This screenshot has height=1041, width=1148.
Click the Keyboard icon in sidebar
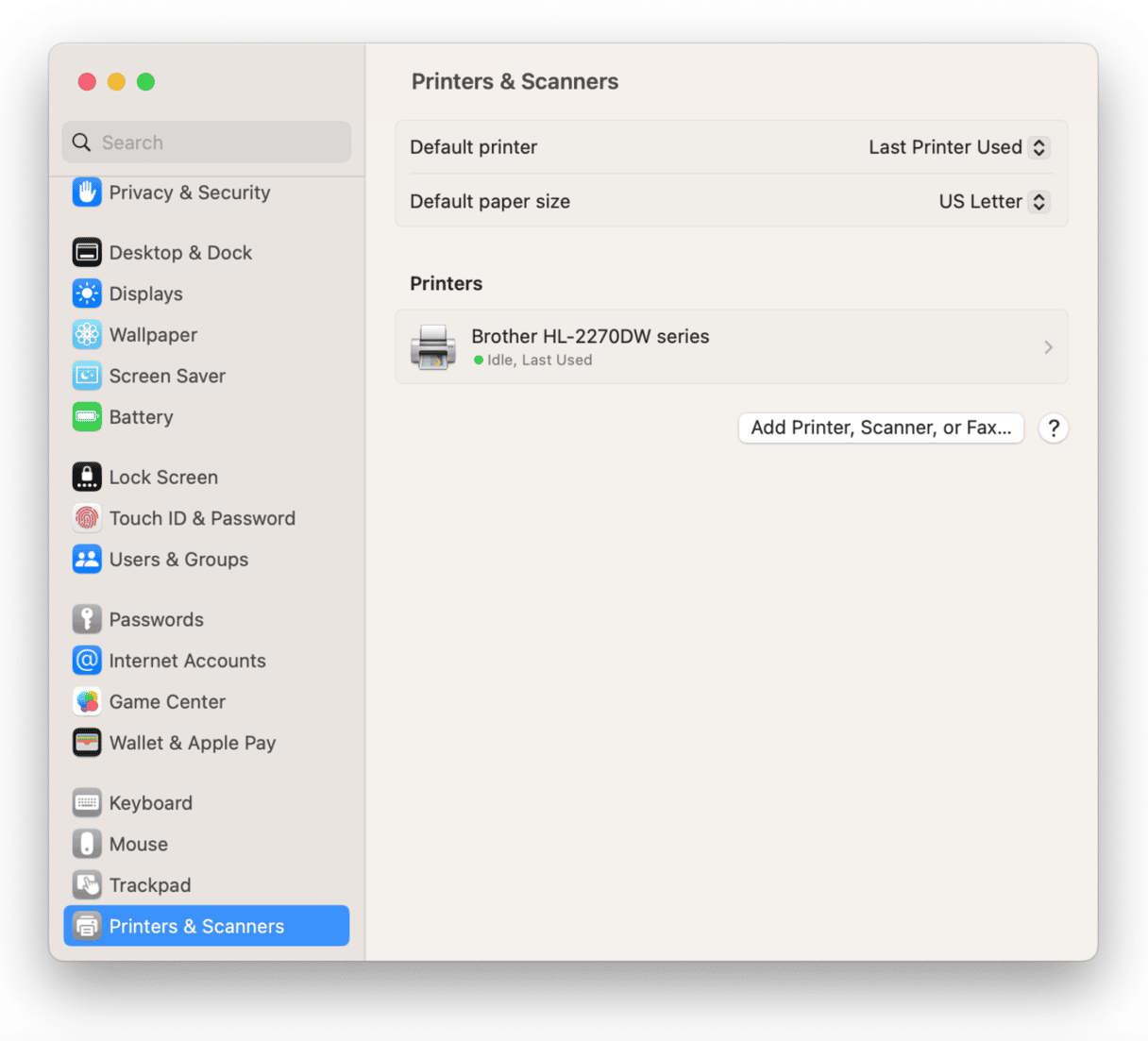point(87,803)
